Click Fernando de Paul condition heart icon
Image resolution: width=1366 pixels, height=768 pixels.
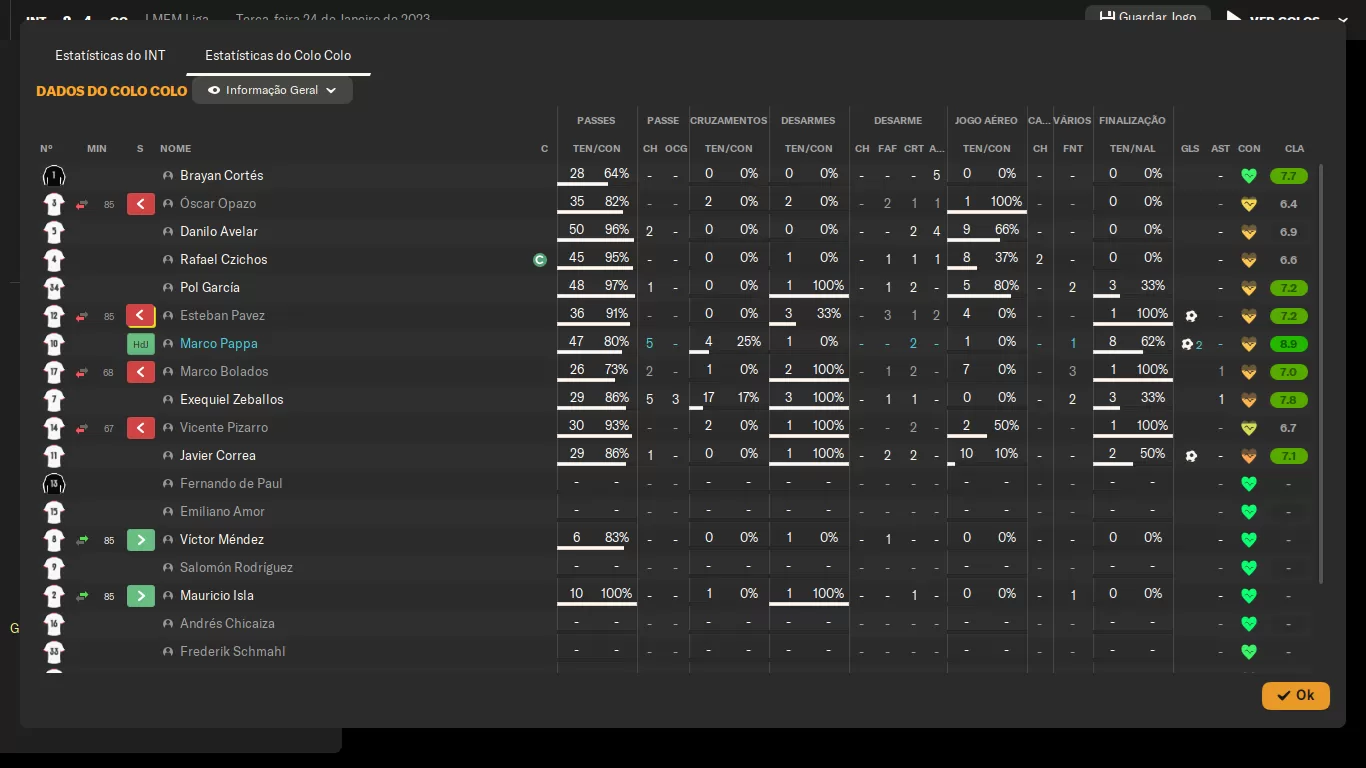click(x=1248, y=484)
